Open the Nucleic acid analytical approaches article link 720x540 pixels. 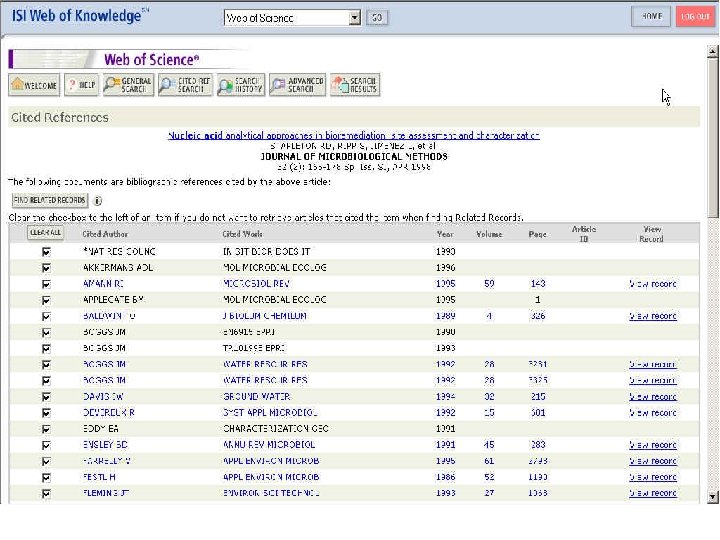pyautogui.click(x=354, y=135)
